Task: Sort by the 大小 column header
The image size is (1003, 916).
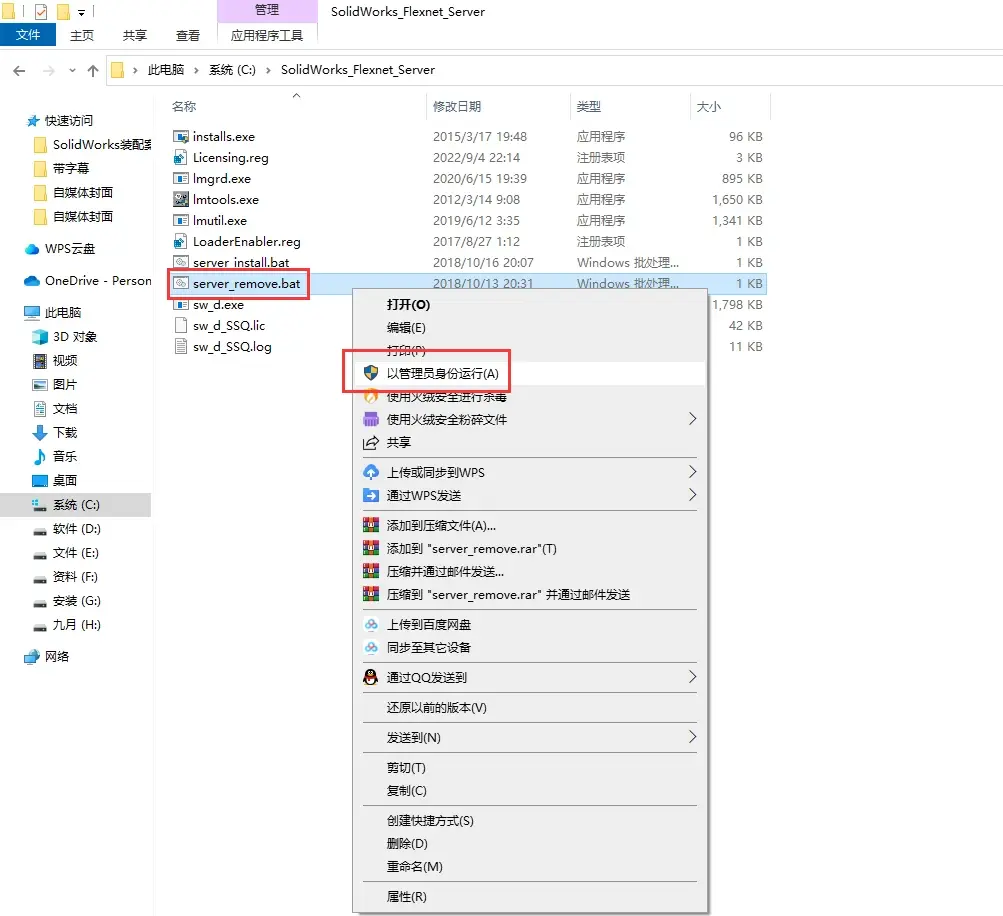Action: 709,107
